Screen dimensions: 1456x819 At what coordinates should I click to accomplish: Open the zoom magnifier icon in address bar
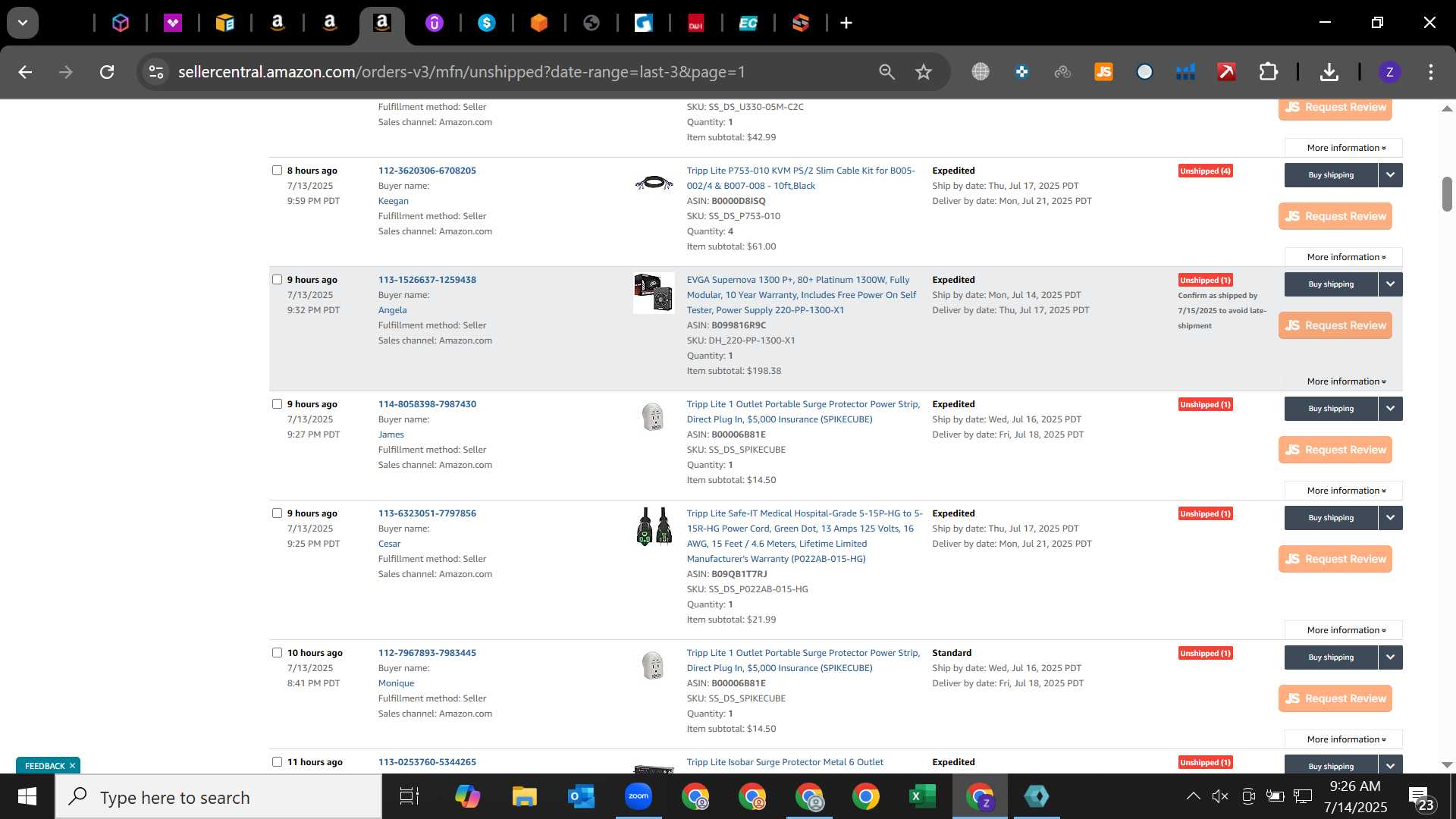(886, 72)
